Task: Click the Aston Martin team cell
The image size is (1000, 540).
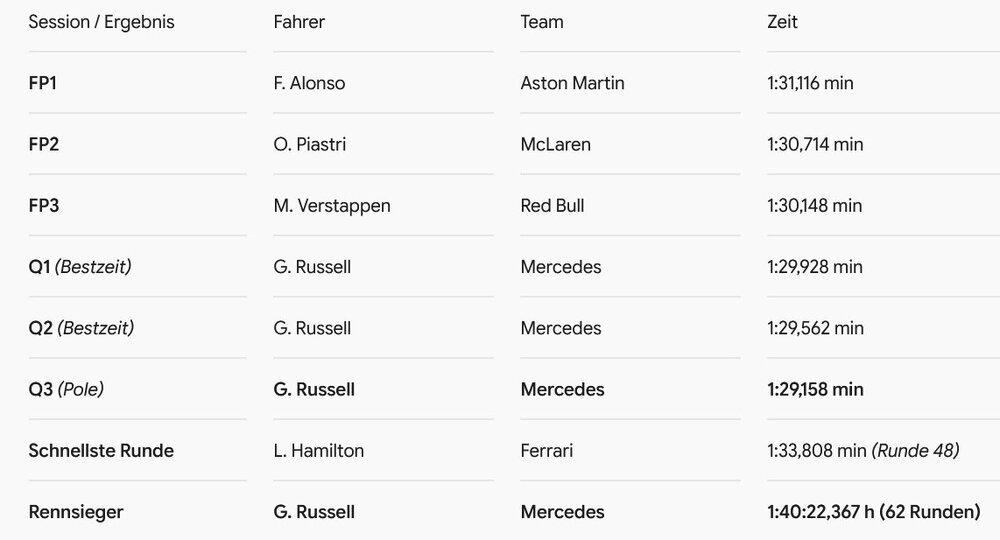Action: pyautogui.click(x=573, y=83)
